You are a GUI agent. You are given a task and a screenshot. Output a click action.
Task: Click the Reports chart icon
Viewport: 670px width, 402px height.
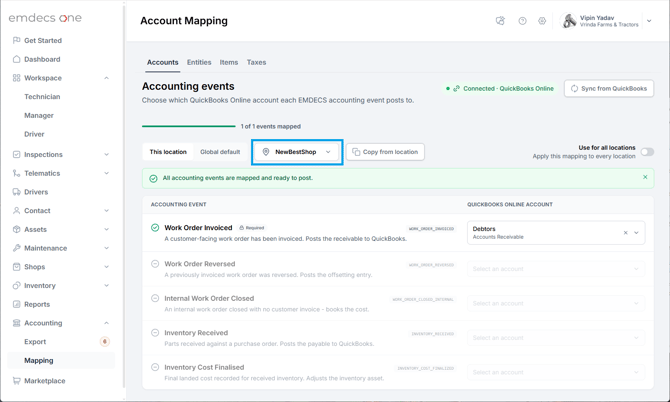click(16, 304)
